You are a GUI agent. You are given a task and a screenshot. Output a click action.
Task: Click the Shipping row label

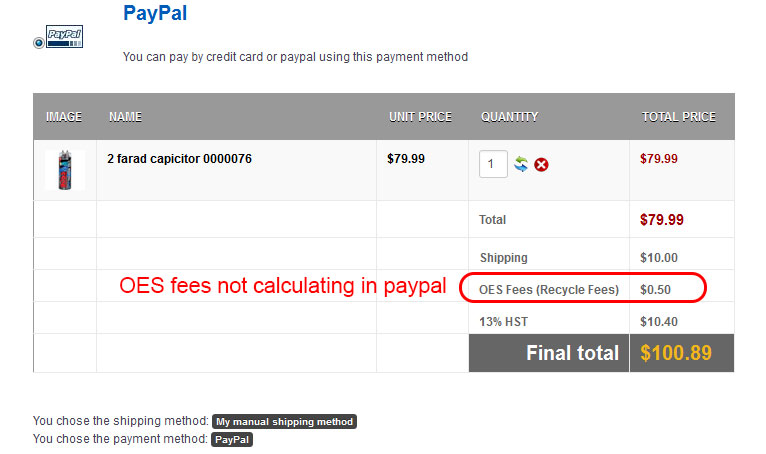pos(503,257)
